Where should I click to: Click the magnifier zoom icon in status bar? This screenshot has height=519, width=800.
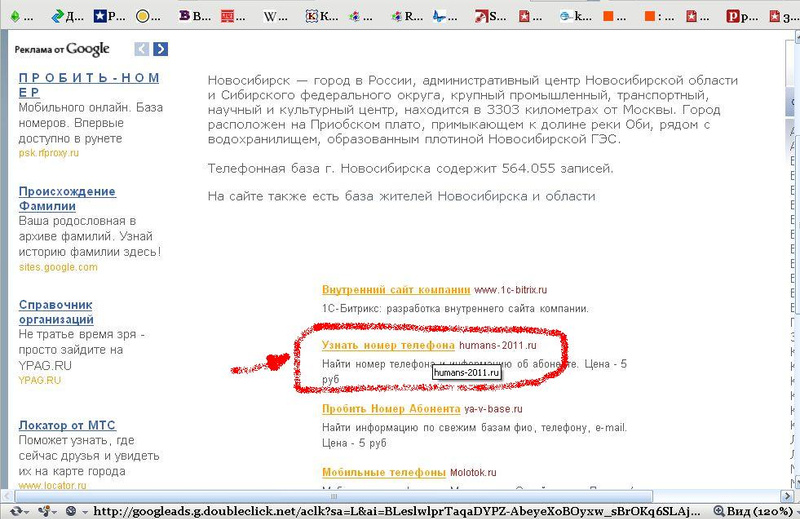click(719, 511)
